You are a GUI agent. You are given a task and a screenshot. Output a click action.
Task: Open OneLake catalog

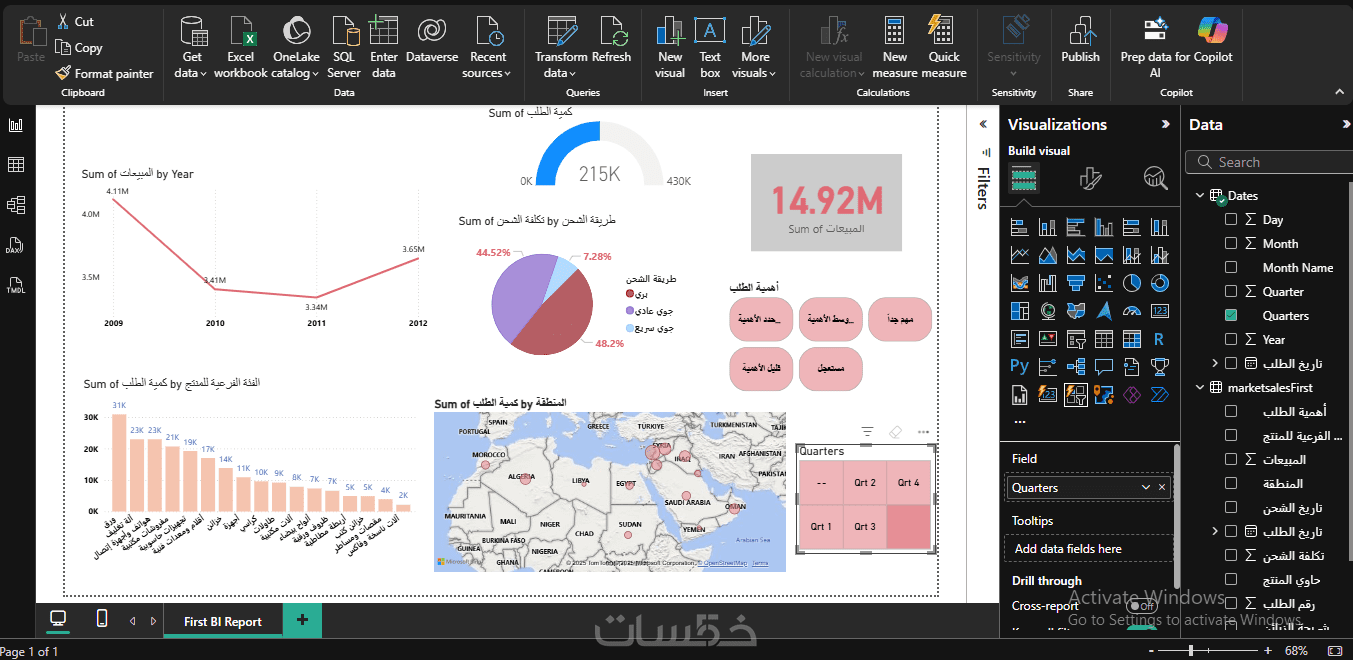tap(296, 48)
